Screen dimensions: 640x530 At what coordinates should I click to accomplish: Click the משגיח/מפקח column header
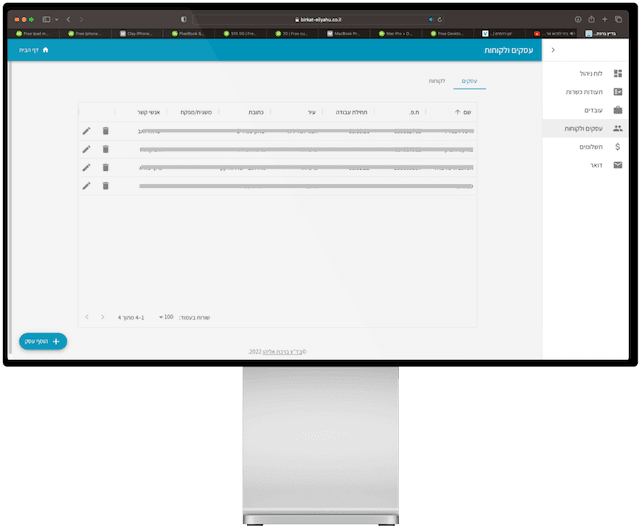[x=196, y=112]
